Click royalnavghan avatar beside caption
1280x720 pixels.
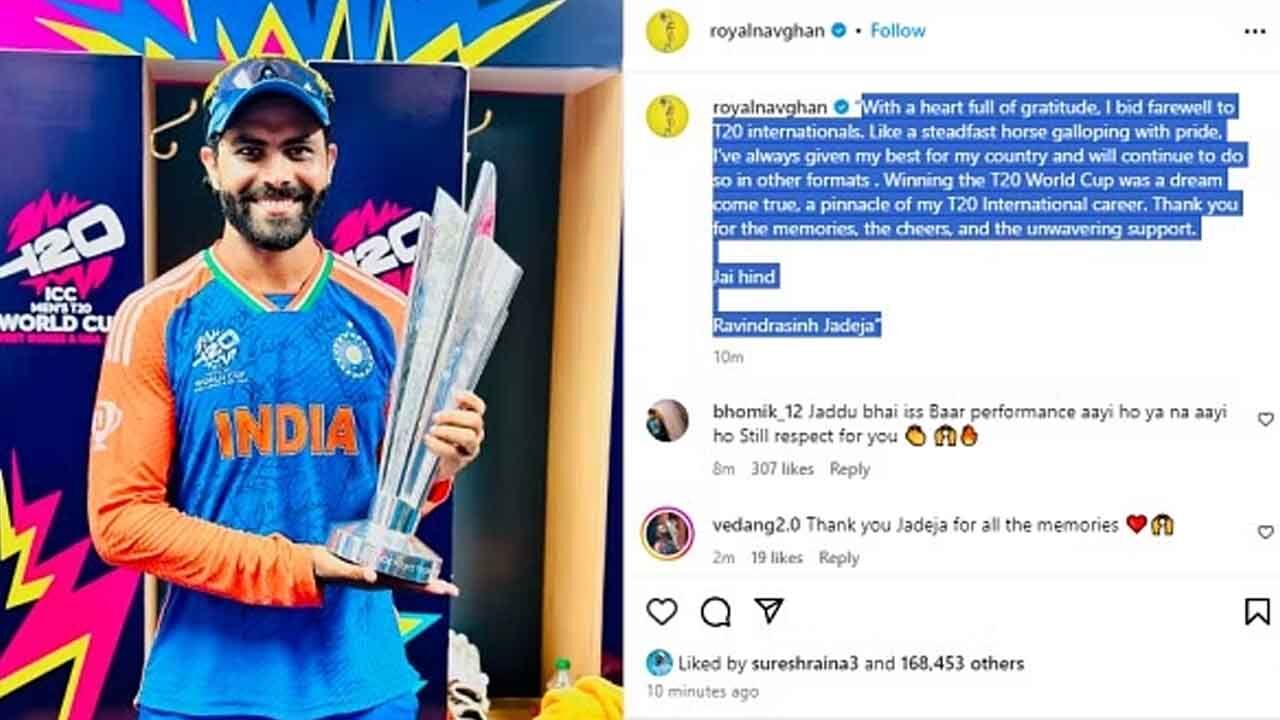point(667,116)
